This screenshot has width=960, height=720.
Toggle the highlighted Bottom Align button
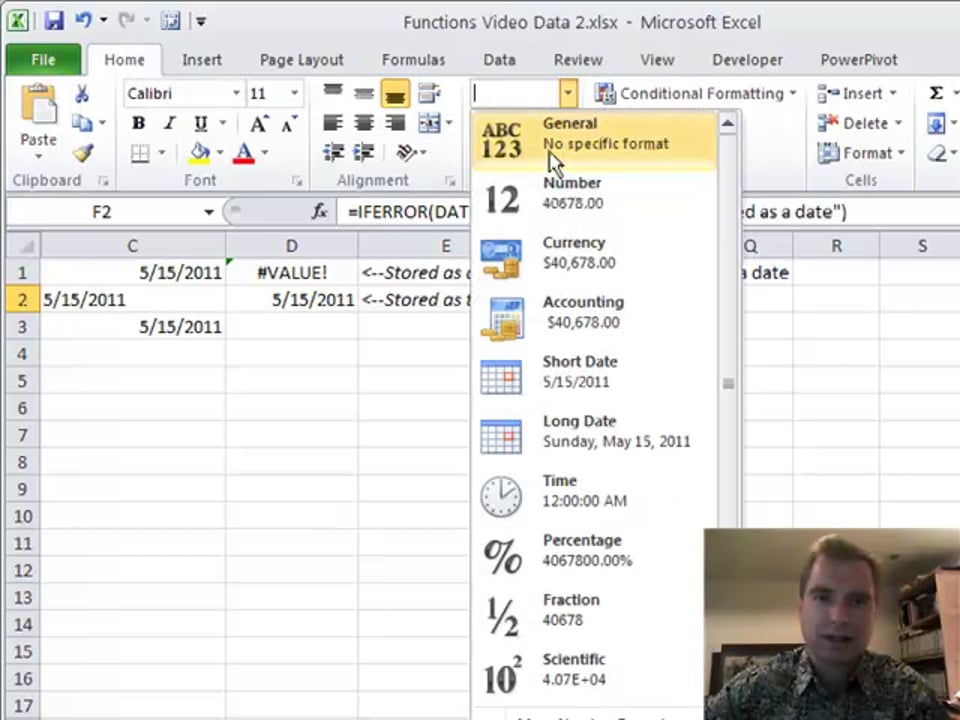(395, 94)
